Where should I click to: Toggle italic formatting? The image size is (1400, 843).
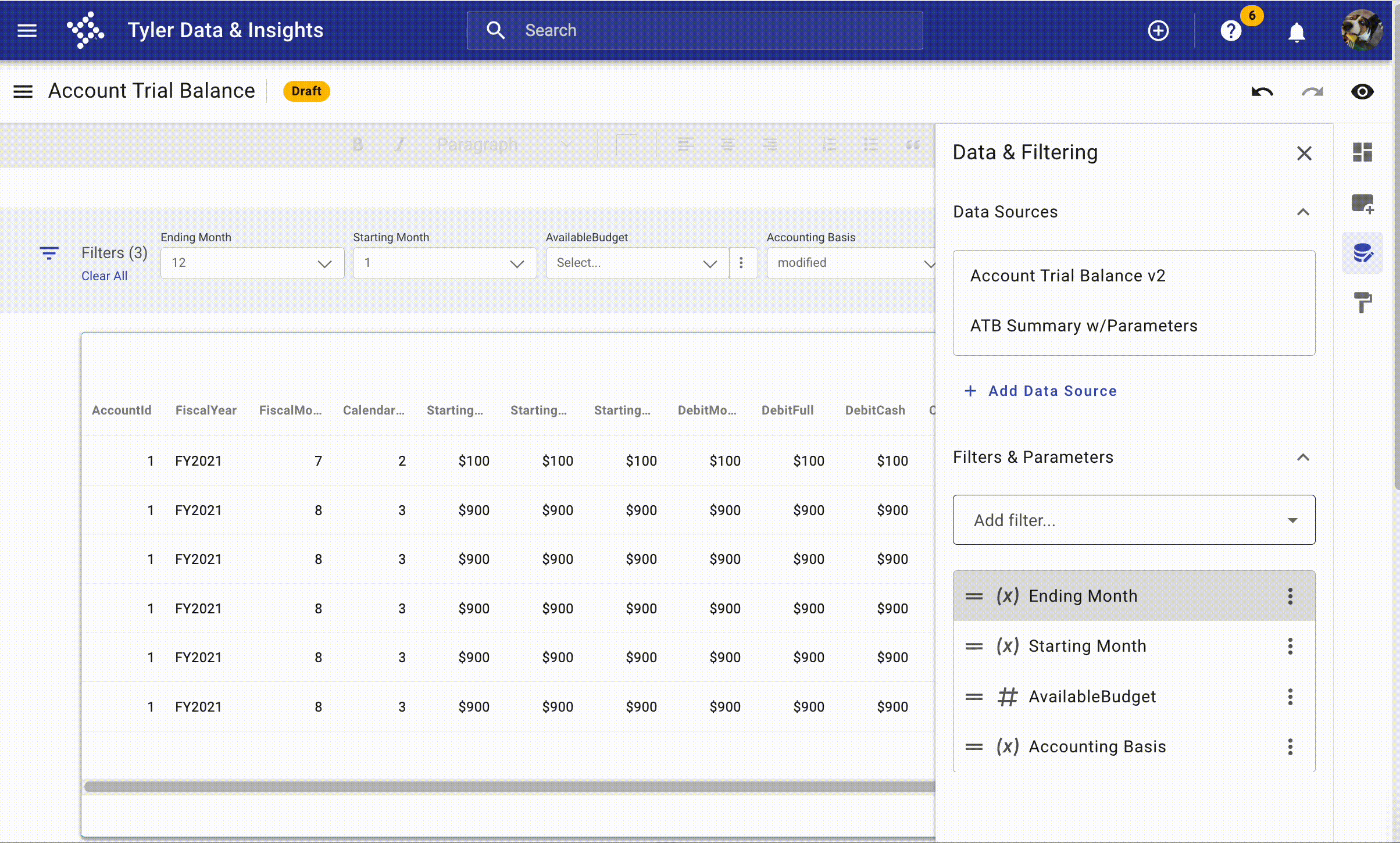click(399, 145)
